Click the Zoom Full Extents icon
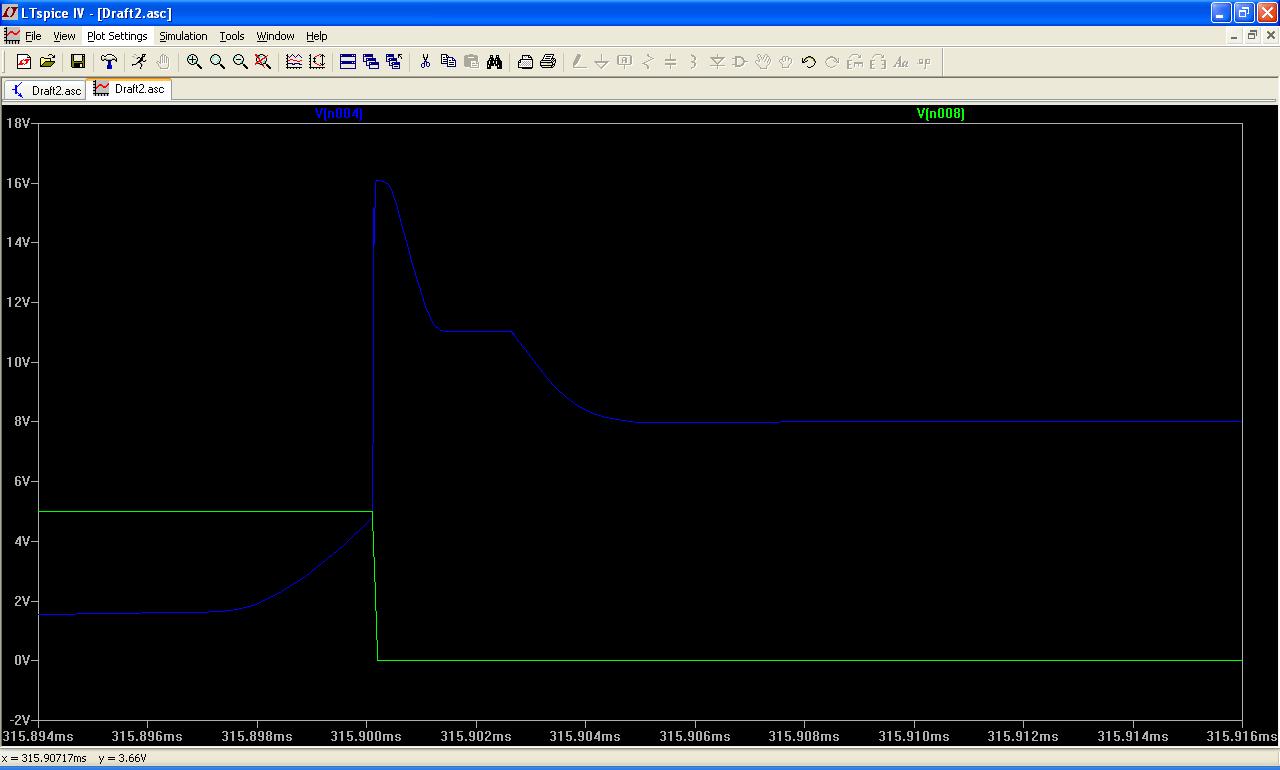Viewport: 1280px width, 770px height. pos(263,62)
